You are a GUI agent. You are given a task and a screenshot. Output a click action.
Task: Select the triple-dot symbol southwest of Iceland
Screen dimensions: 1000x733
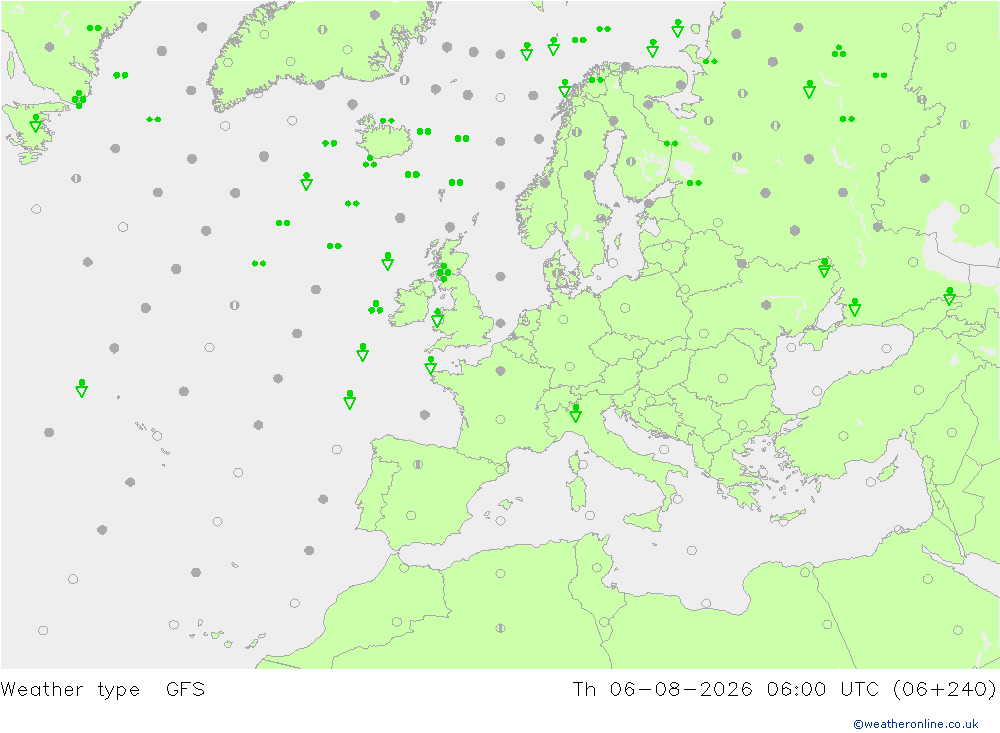point(369,162)
